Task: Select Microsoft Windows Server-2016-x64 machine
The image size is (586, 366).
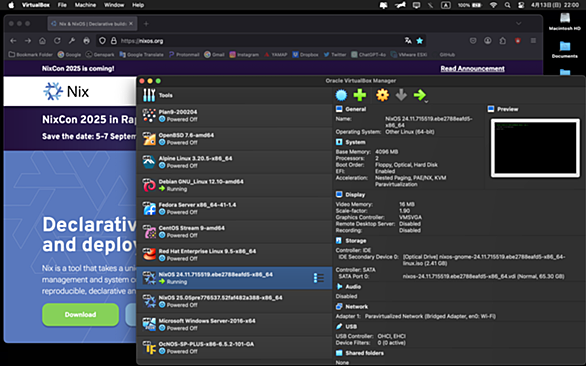Action: pos(234,324)
